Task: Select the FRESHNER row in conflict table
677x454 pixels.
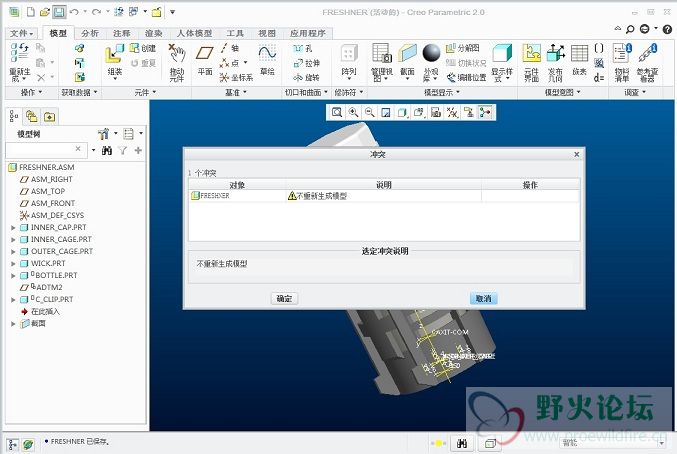Action: tap(384, 196)
